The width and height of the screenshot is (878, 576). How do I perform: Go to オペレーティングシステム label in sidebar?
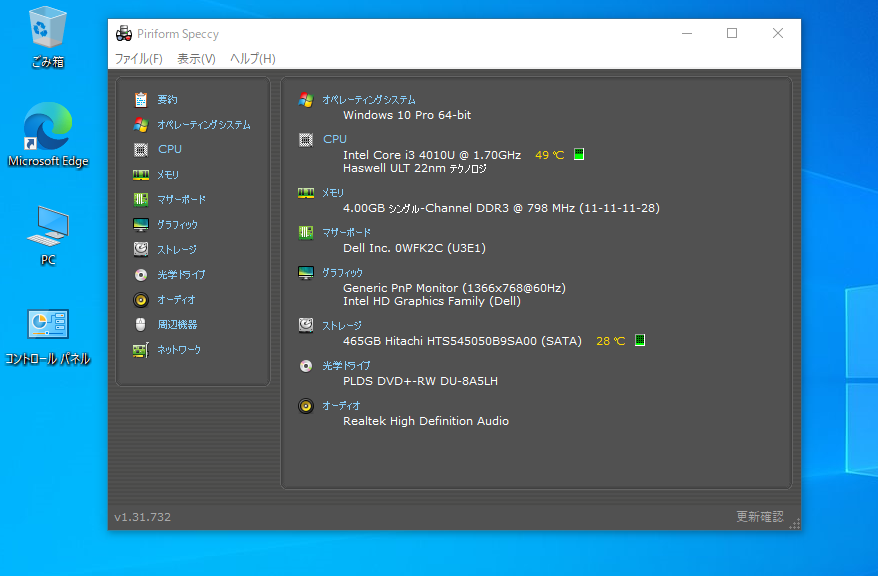click(x=204, y=125)
